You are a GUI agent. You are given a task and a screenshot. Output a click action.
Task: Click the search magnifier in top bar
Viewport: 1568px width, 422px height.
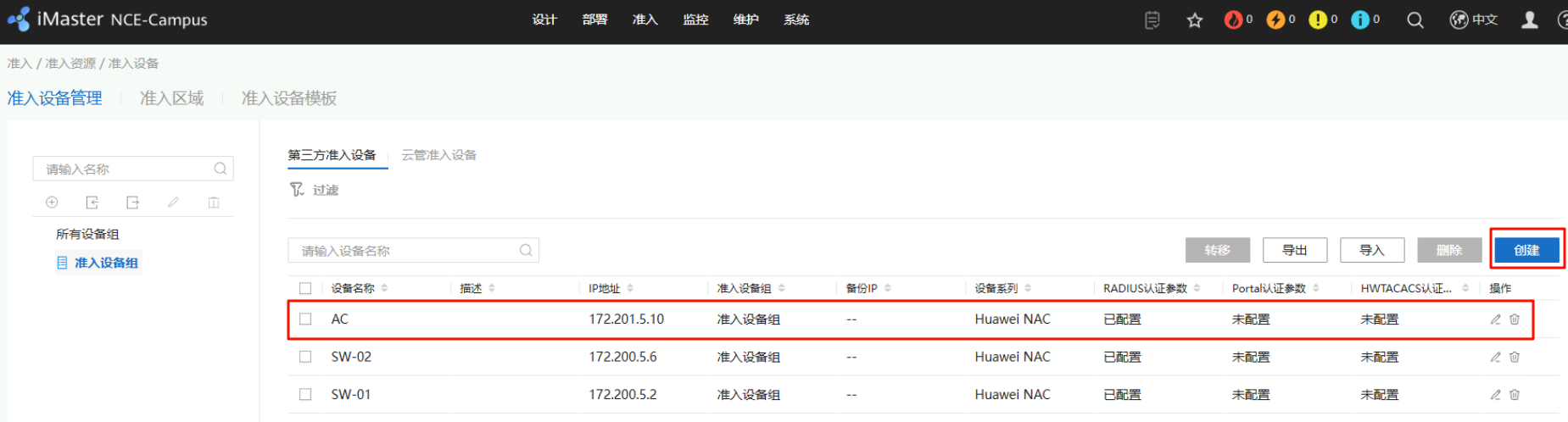click(x=1415, y=20)
